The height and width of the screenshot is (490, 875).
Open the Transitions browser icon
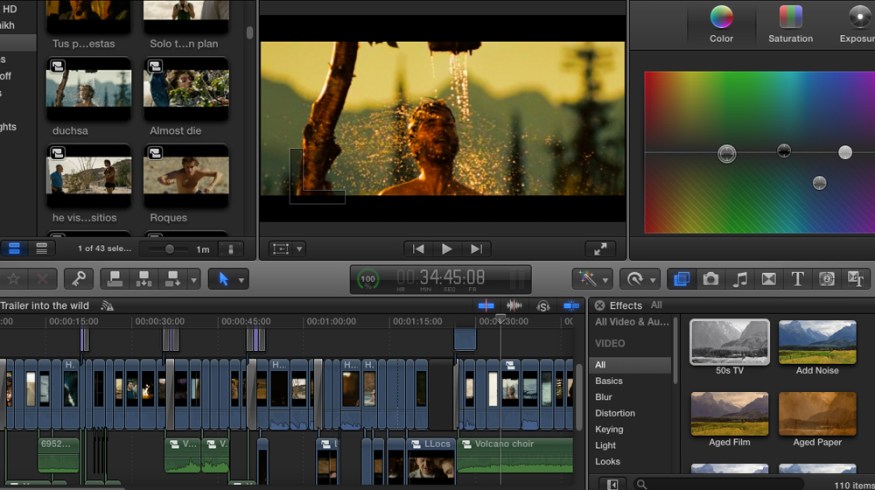769,279
